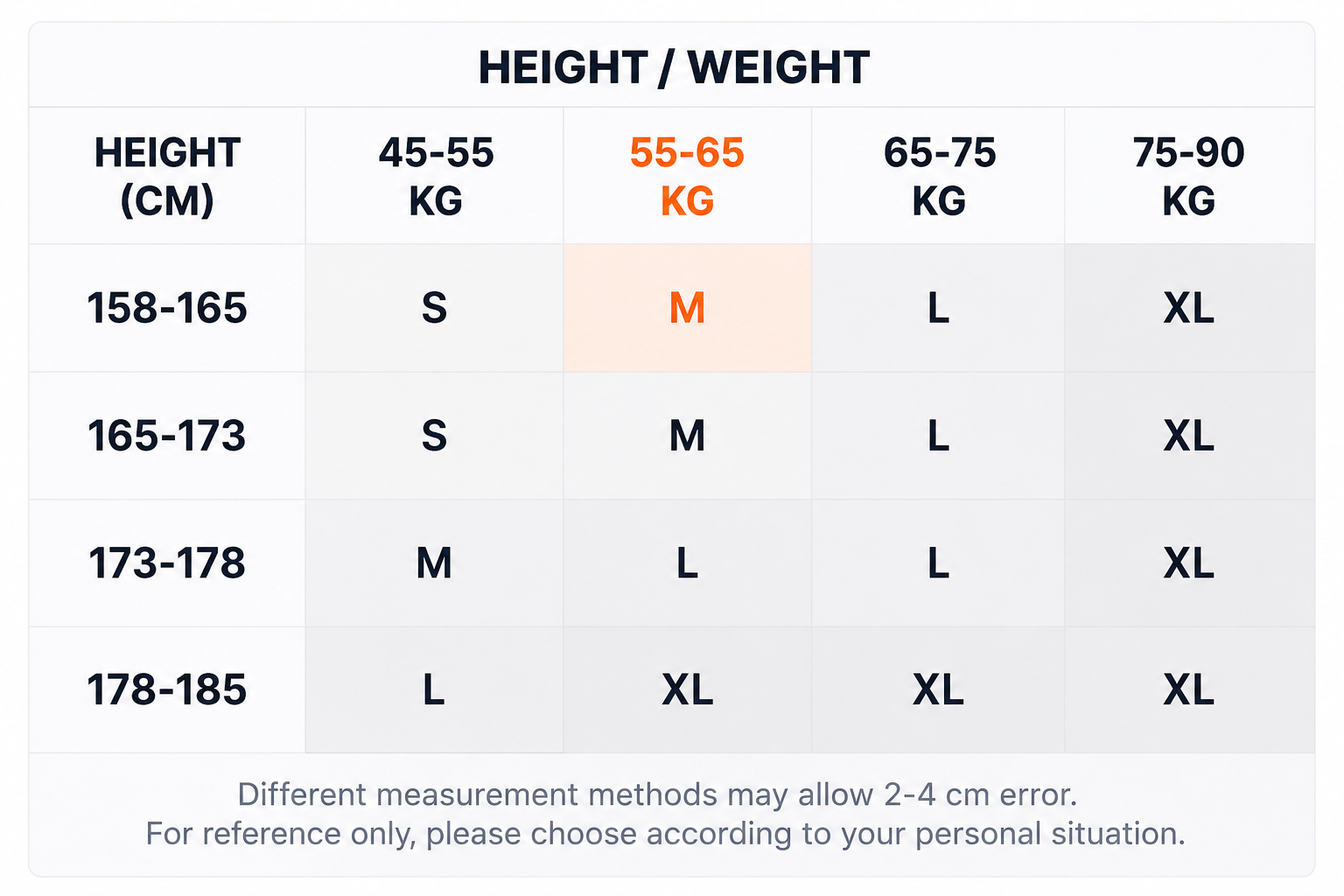
Task: Select XL cell in 158-165 row
Action: coord(1189,308)
